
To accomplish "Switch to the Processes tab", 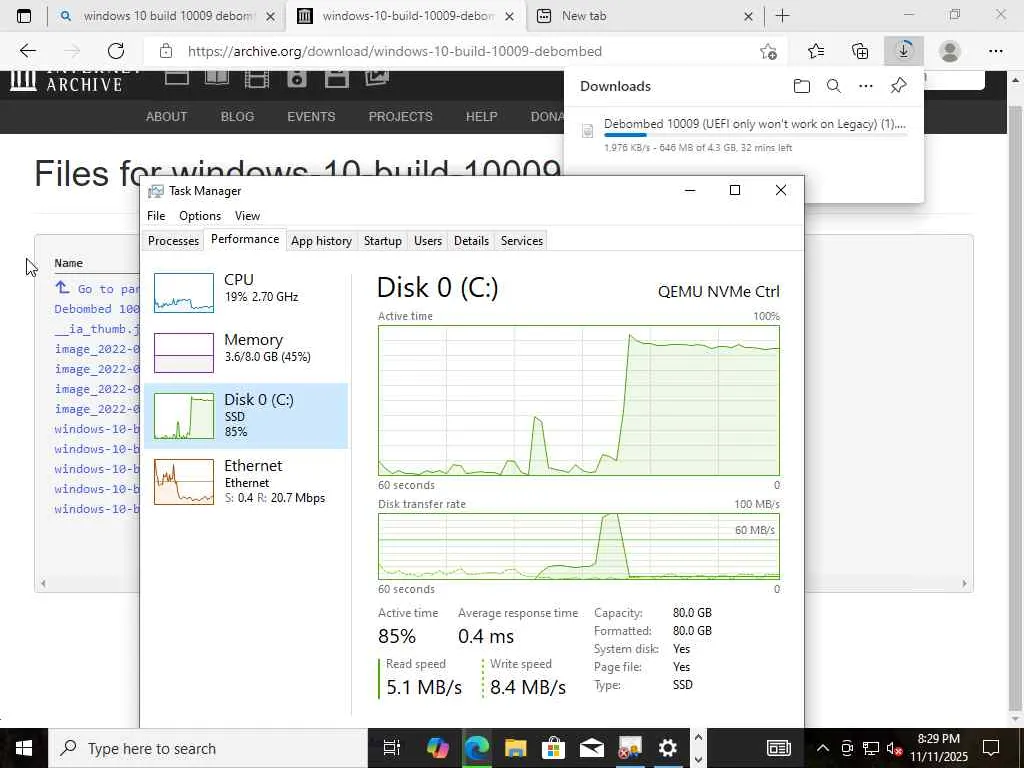I will pos(173,241).
